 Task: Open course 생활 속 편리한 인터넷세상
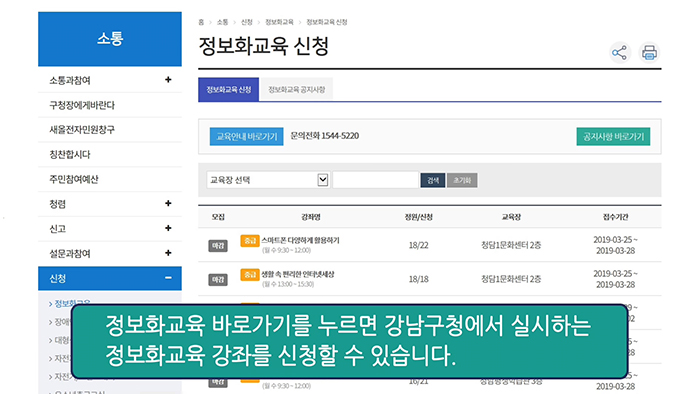click(298, 274)
